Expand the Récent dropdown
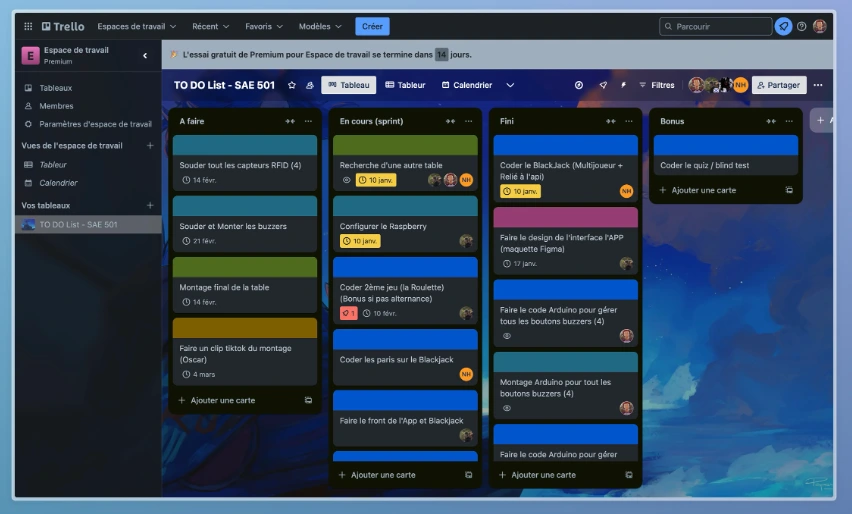The height and width of the screenshot is (514, 852). pyautogui.click(x=210, y=26)
